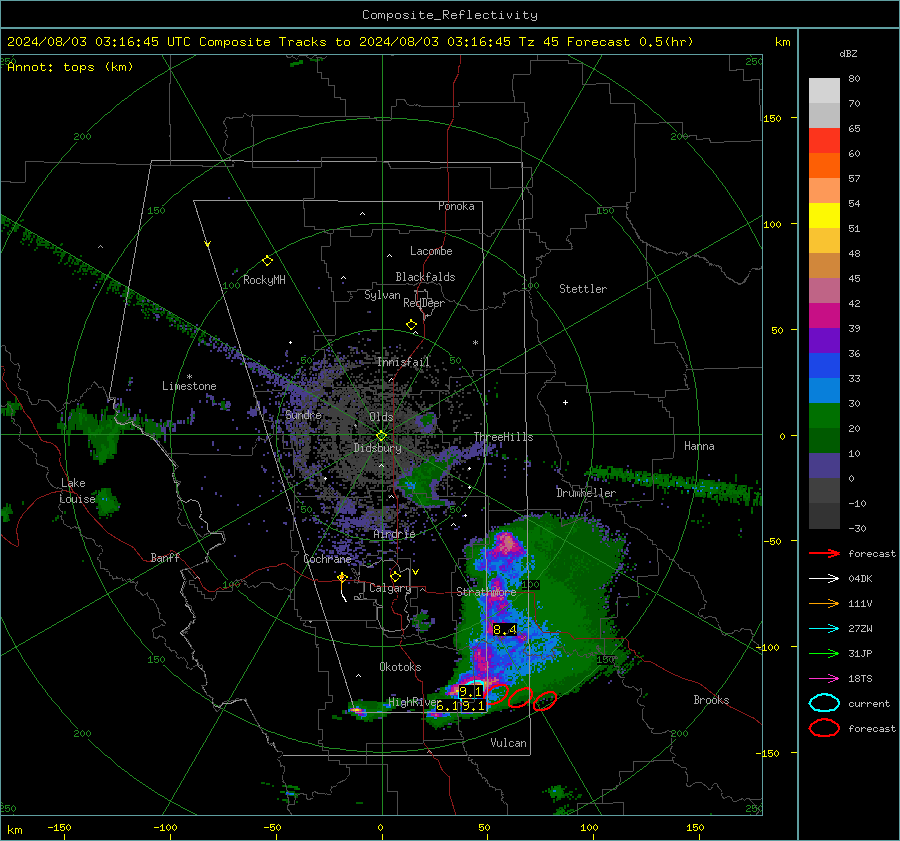Click the 9.1 label right of 6.1
The width and height of the screenshot is (900, 841).
tap(474, 706)
